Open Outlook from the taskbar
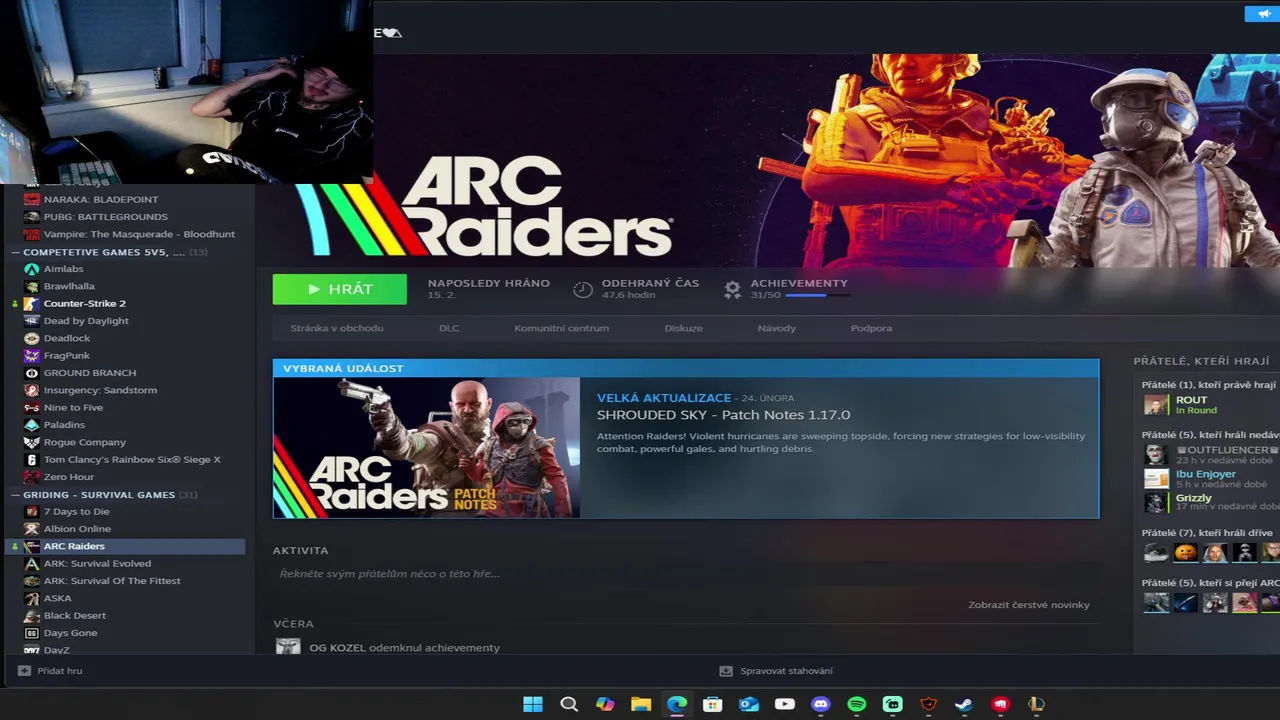The width and height of the screenshot is (1280, 720). click(749, 704)
